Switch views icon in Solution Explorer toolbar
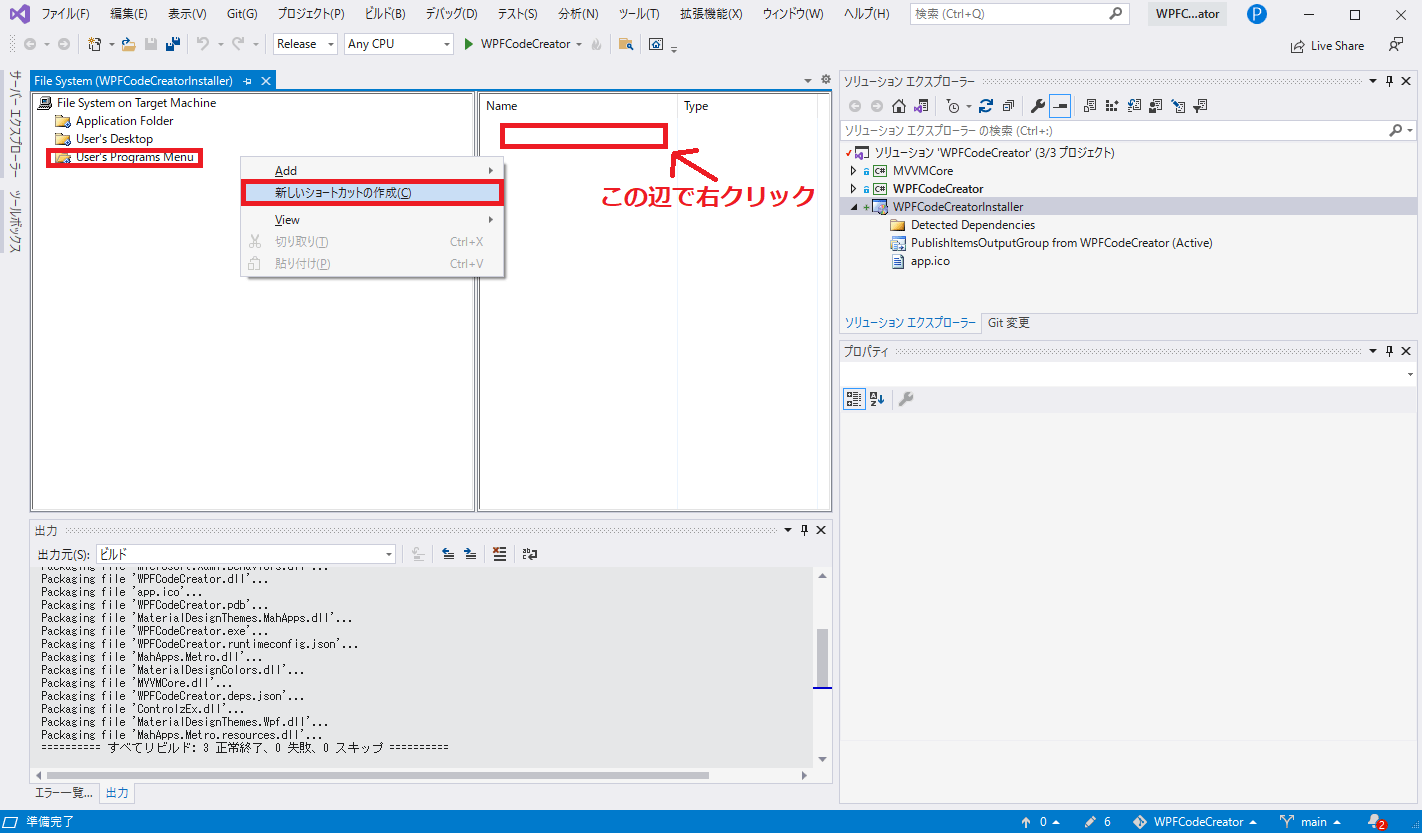This screenshot has height=833, width=1422. tap(921, 106)
